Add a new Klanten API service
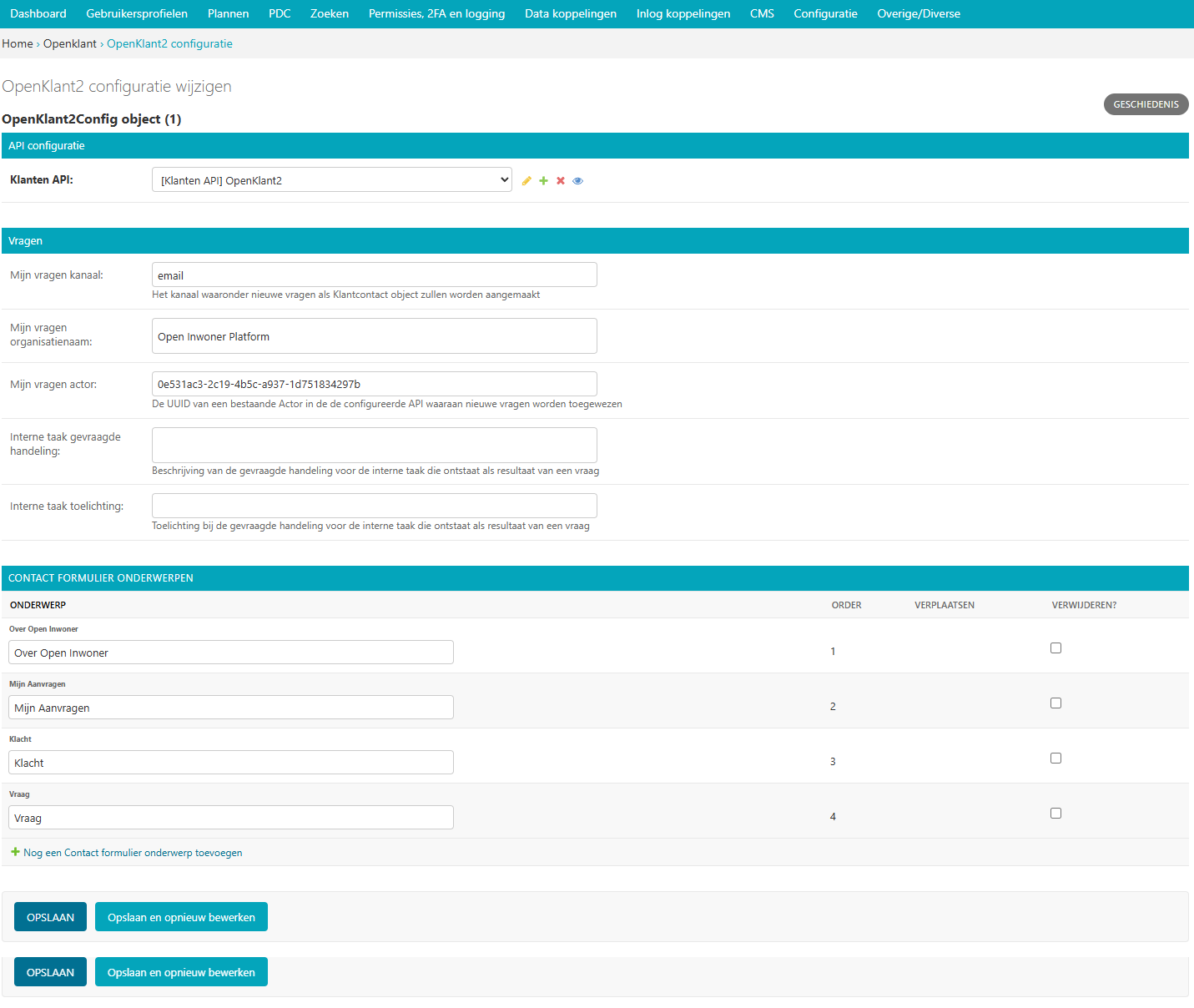 tap(543, 180)
